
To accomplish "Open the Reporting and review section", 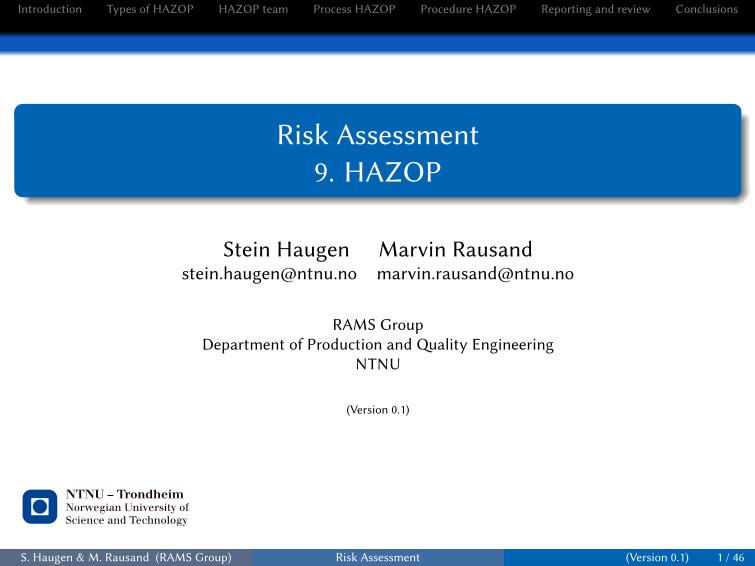I will coord(595,9).
